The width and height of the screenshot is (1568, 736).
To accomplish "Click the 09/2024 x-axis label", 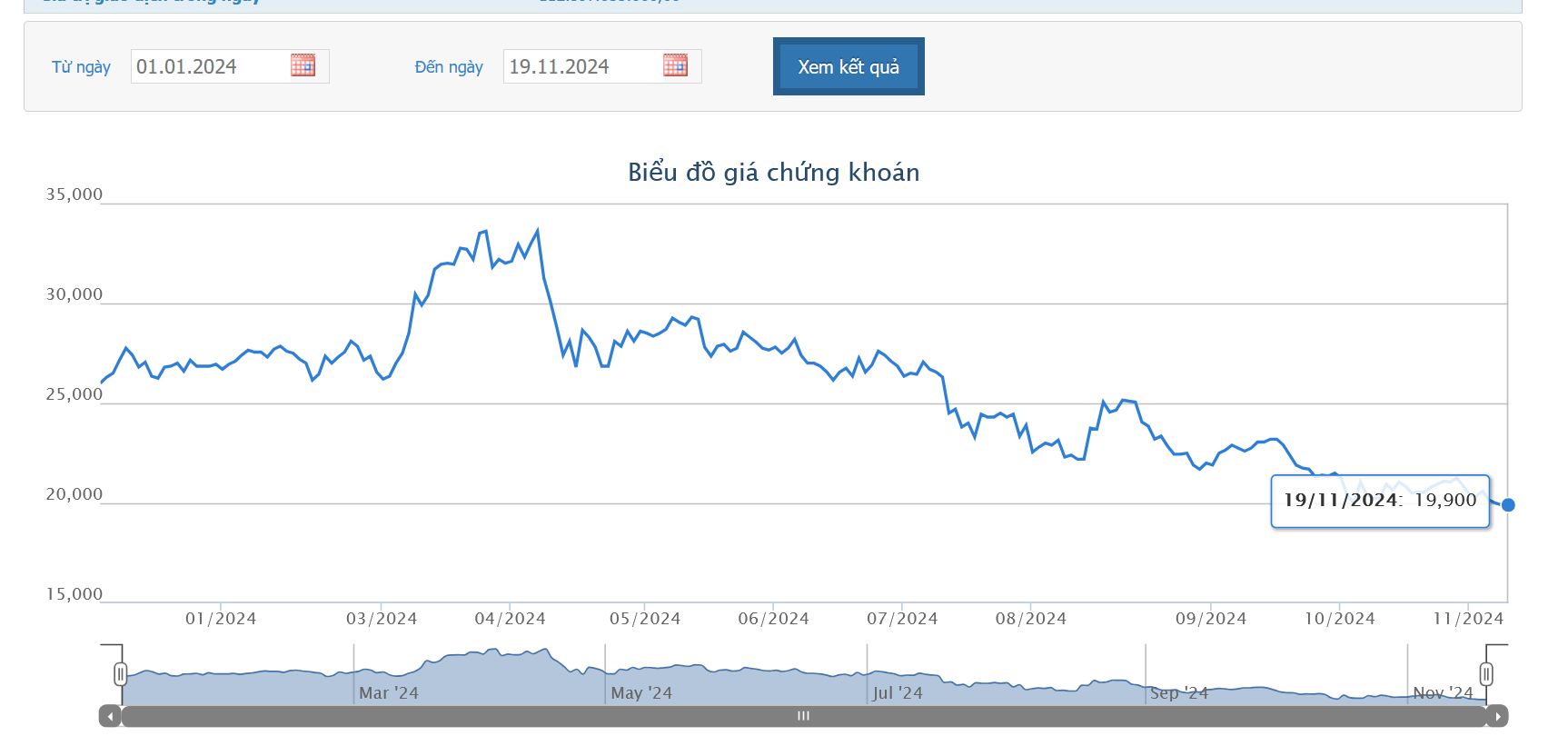I will click(x=1211, y=619).
